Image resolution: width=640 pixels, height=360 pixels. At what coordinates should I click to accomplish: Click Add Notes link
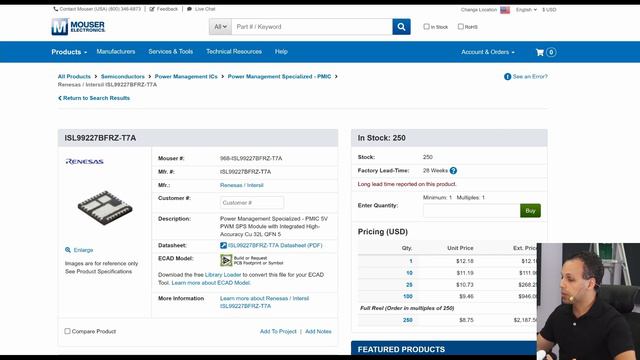tap(318, 331)
